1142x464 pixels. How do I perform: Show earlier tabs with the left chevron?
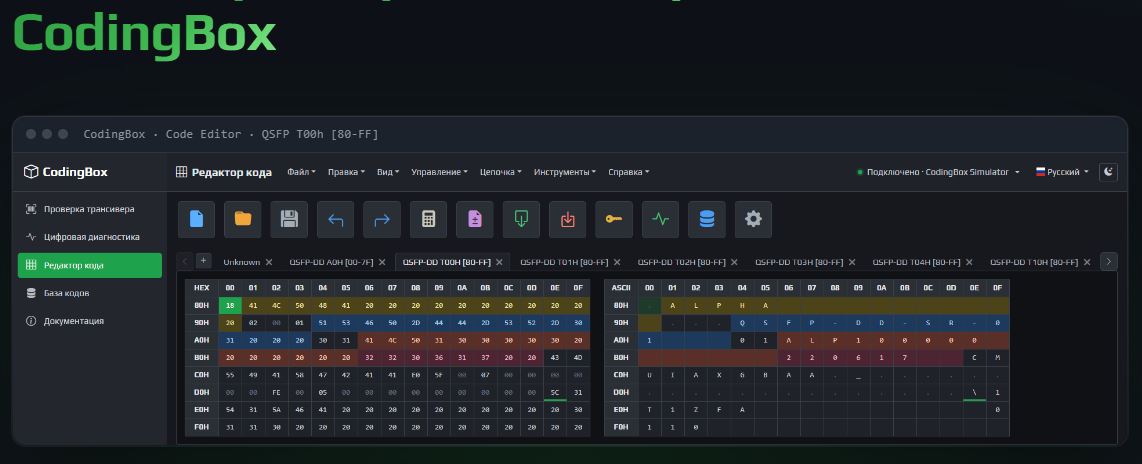(x=185, y=261)
